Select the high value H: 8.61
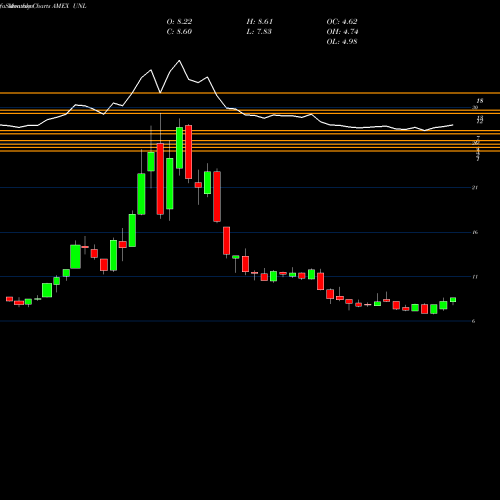 259,22
